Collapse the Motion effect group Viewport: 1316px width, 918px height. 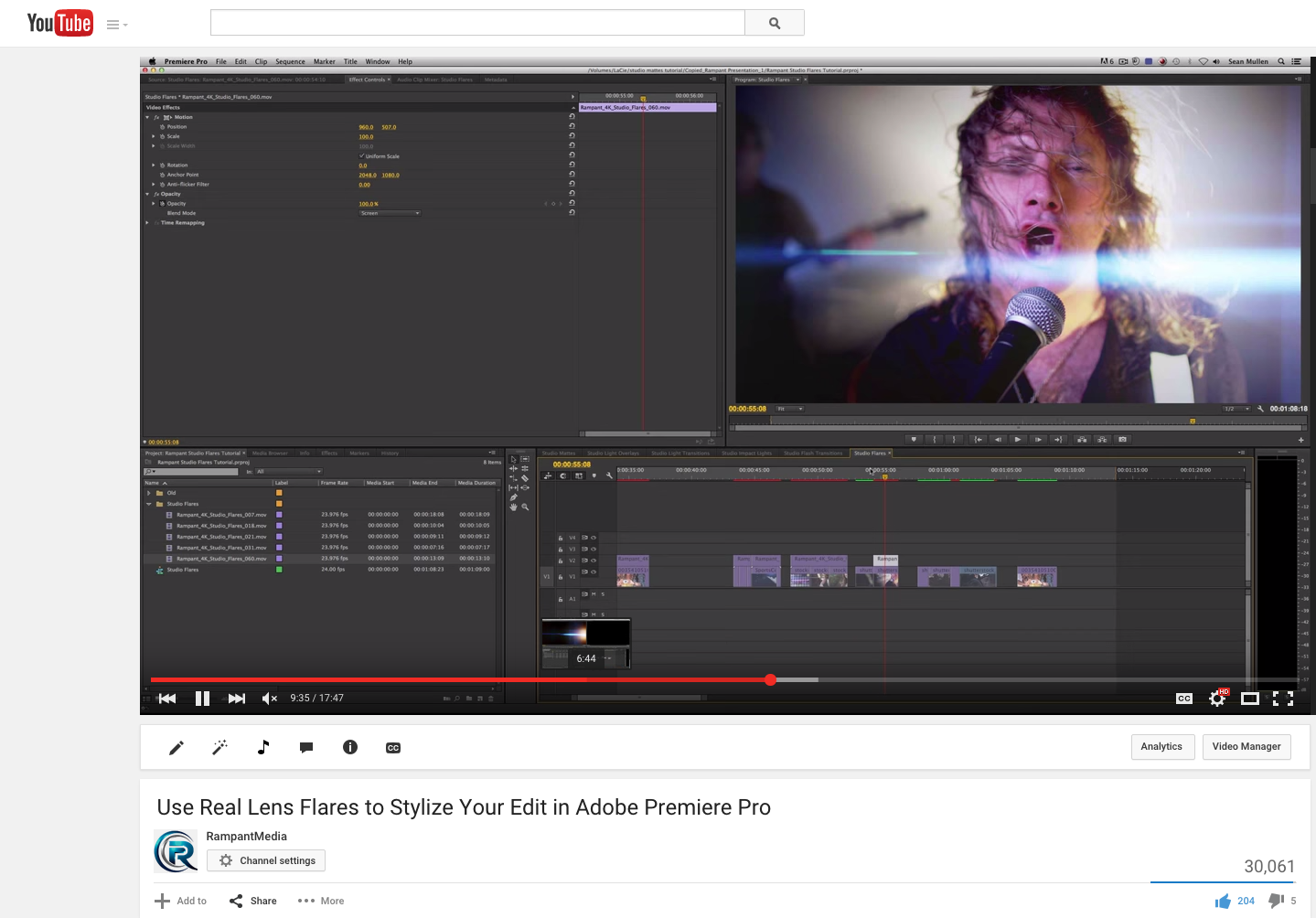click(x=147, y=117)
